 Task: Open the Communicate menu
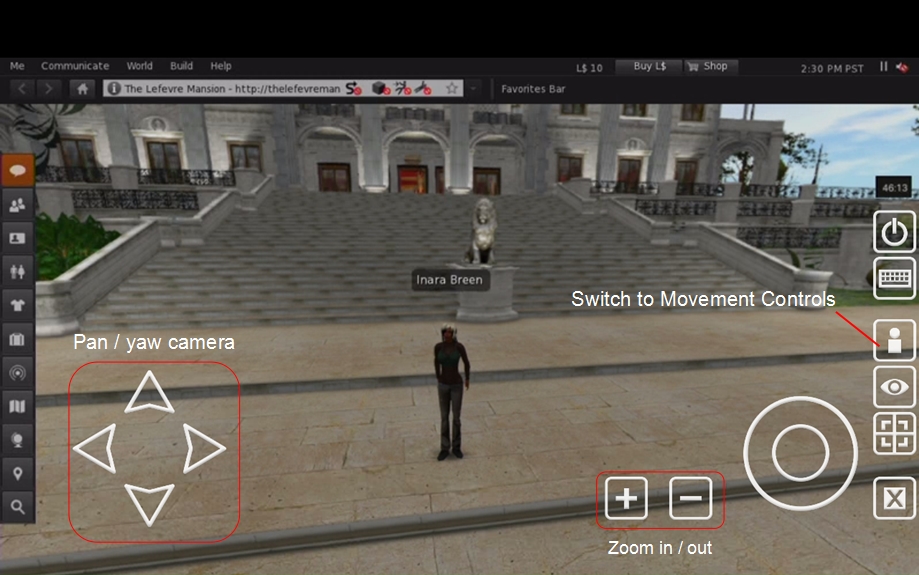coord(75,66)
